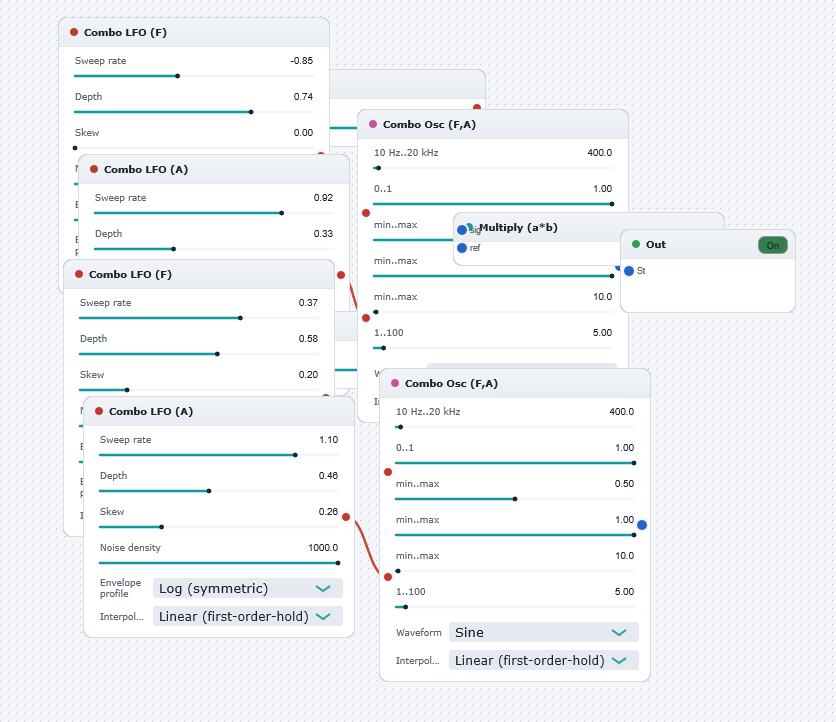Click the 0.74 depth value
Viewport: 836px width, 722px height.
(x=303, y=97)
